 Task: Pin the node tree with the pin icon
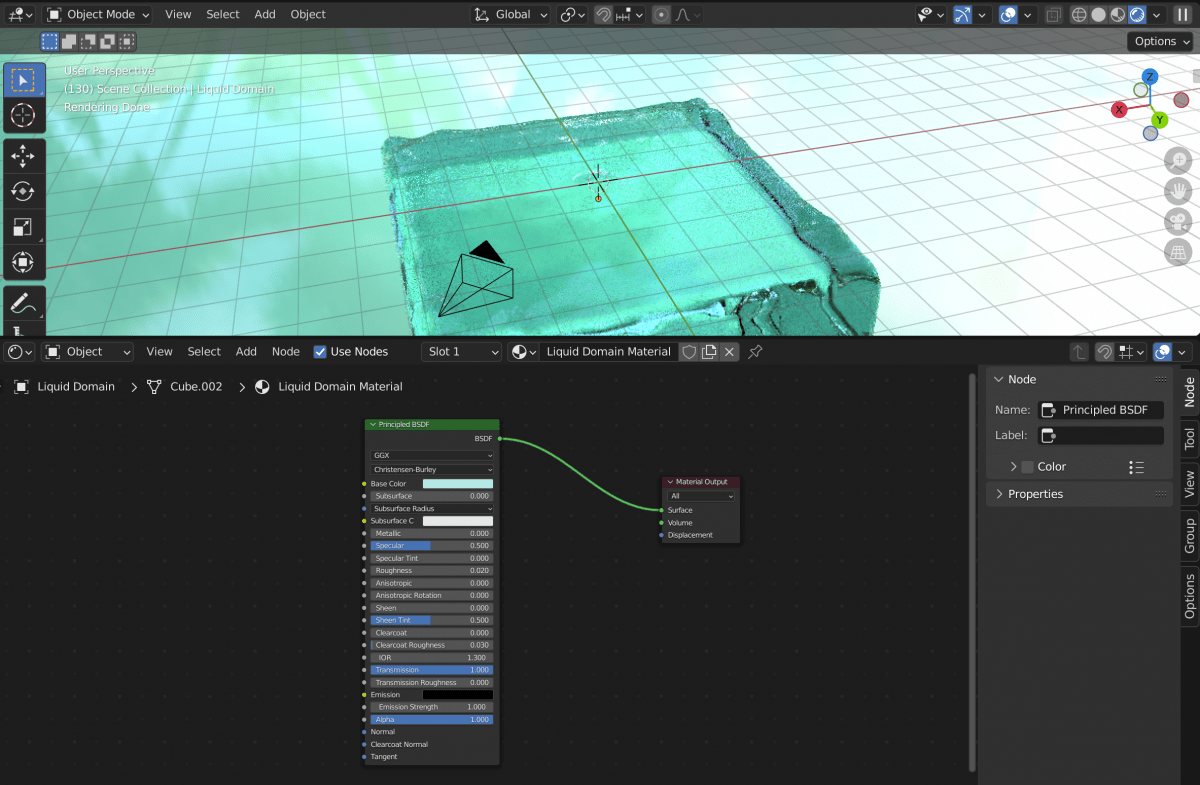tap(755, 352)
